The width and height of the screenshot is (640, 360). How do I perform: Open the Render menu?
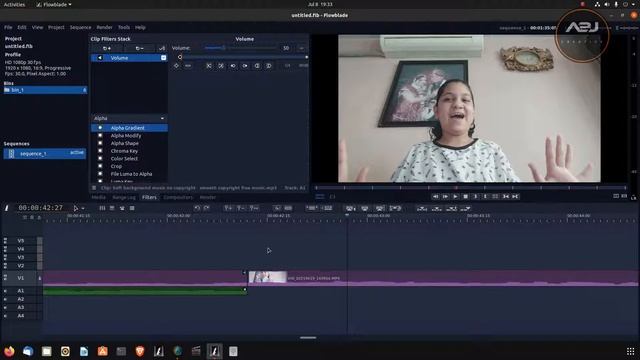pyautogui.click(x=104, y=27)
